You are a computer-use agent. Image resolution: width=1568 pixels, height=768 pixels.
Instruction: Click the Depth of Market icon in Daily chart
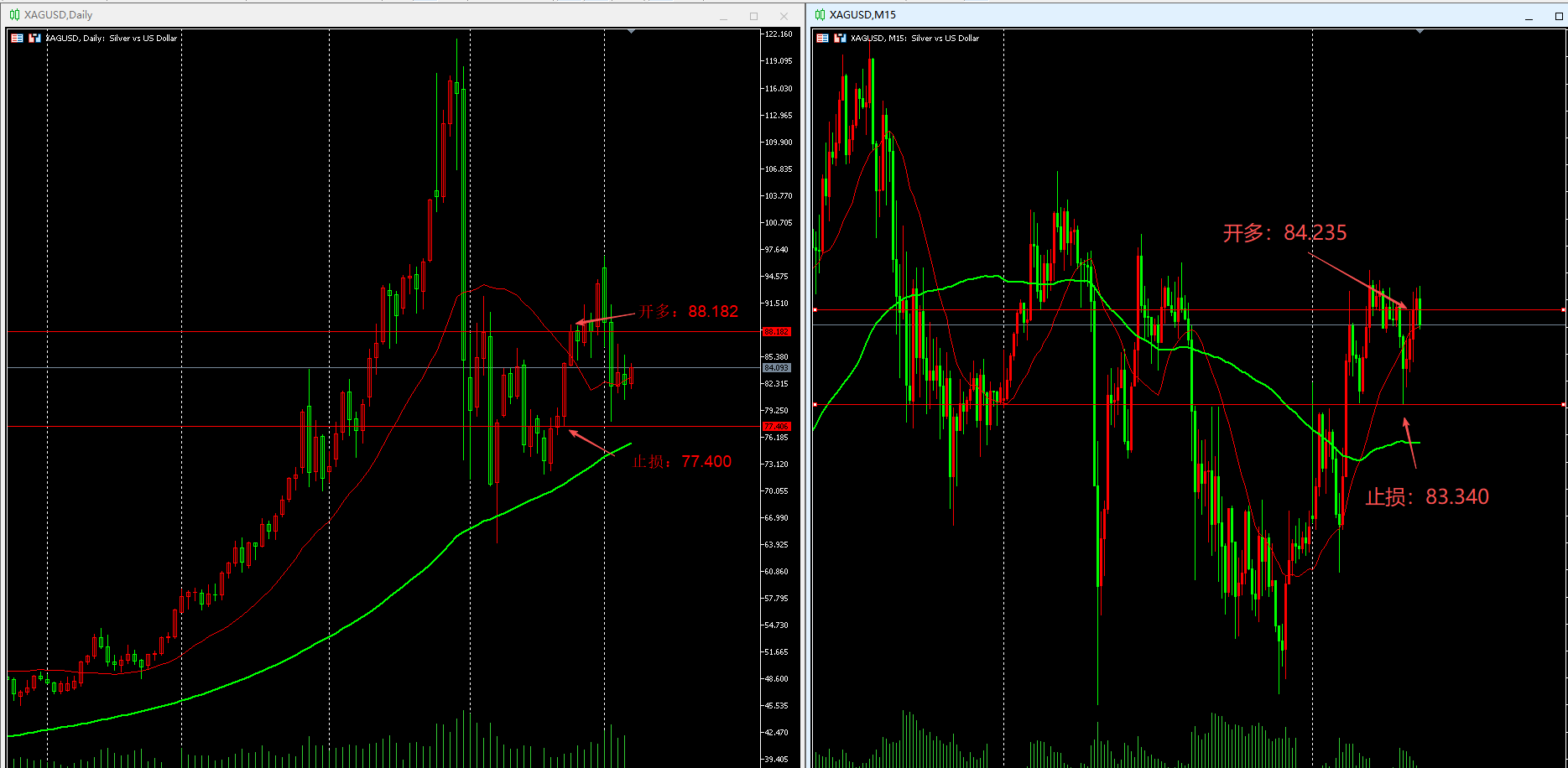tap(17, 38)
